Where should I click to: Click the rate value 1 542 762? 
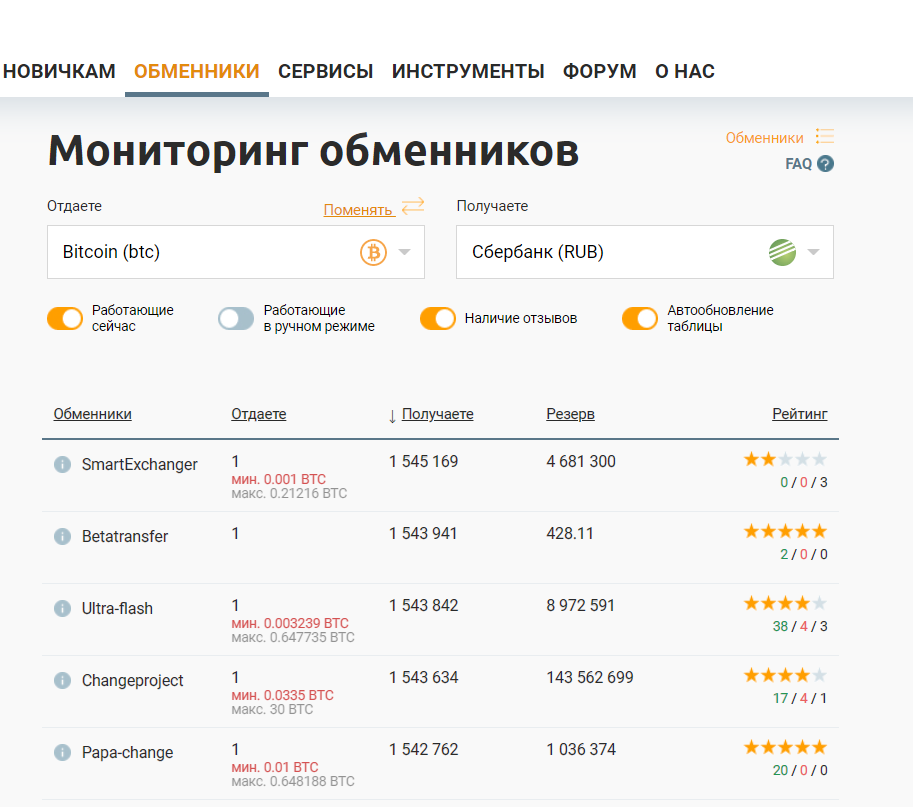(x=423, y=749)
